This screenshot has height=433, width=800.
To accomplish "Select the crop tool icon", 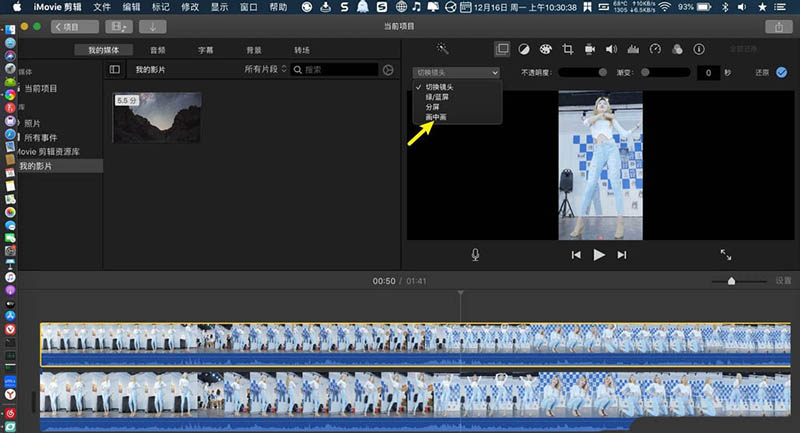I will [567, 49].
